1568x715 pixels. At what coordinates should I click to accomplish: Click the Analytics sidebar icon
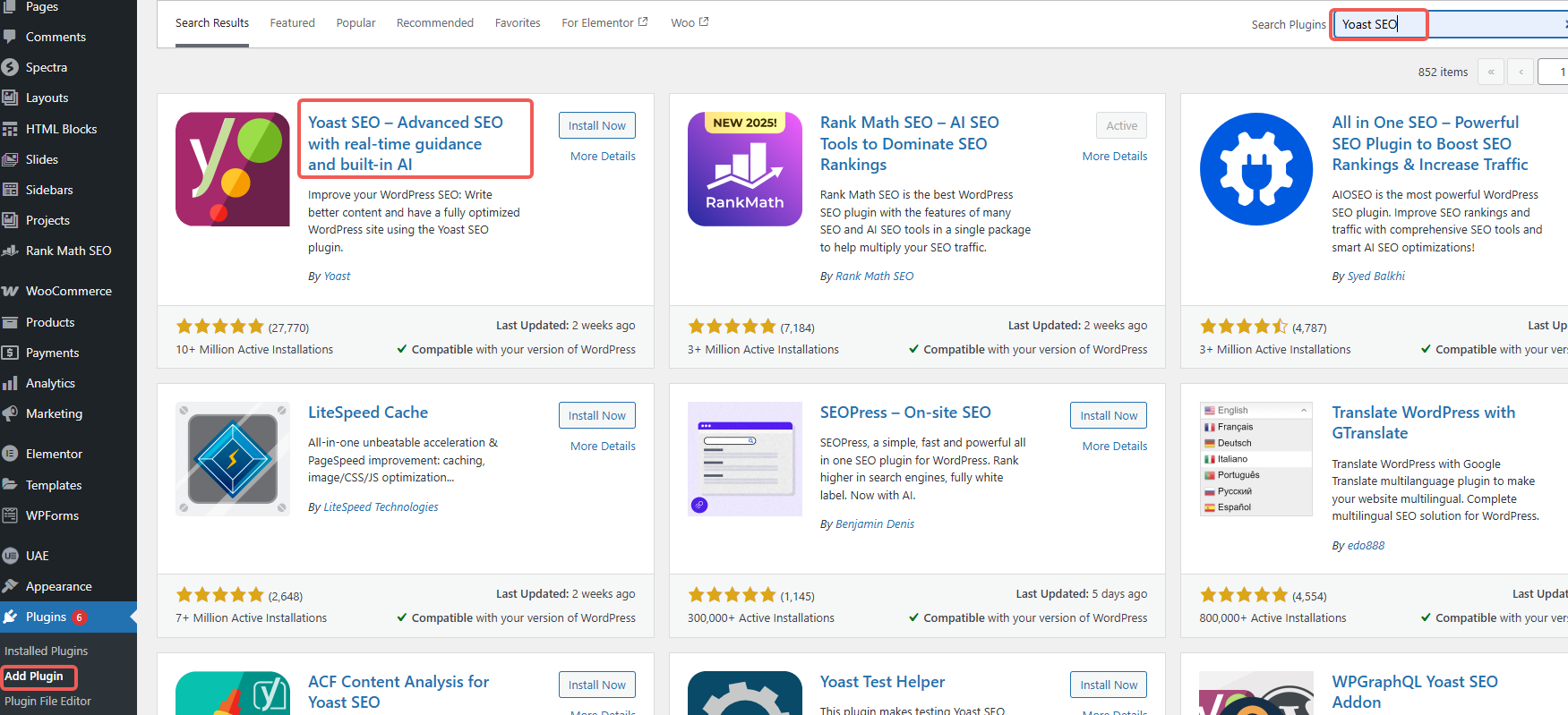10,383
